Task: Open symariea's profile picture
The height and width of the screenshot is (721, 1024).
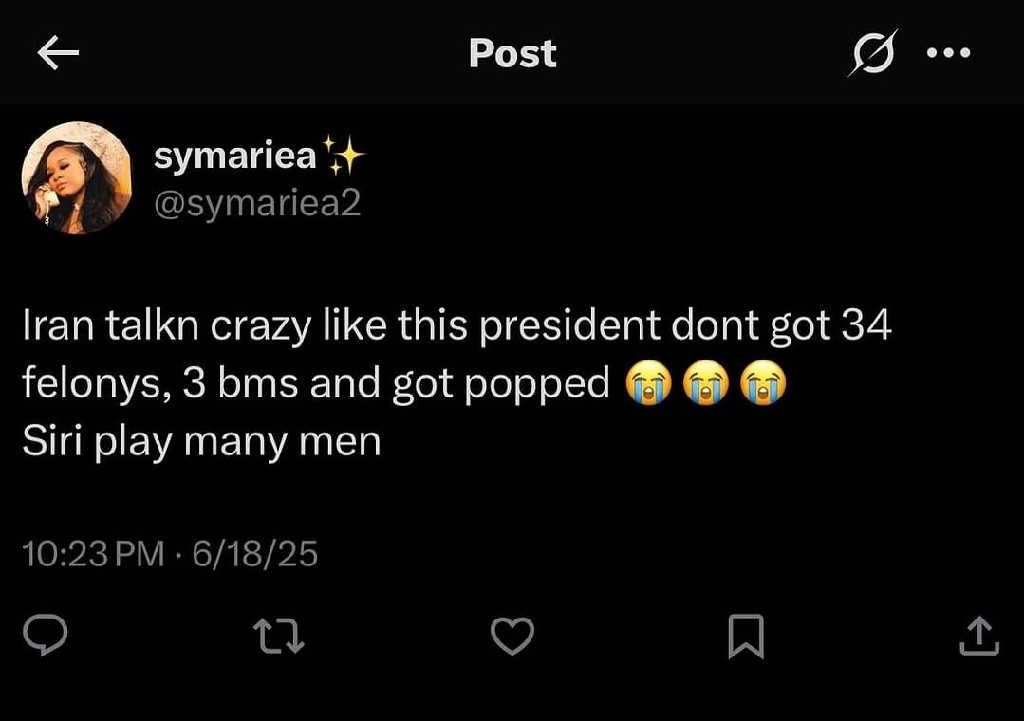Action: (x=76, y=178)
